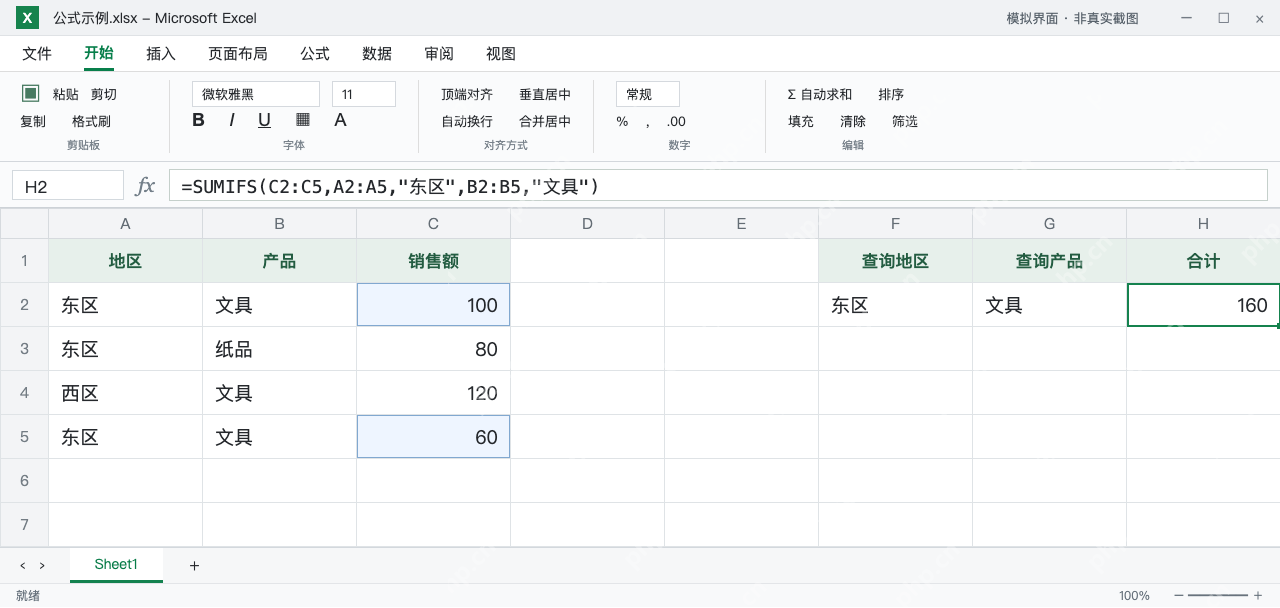Viewport: 1280px width, 608px height.
Task: Click the .00 decimal places button
Action: (x=676, y=121)
